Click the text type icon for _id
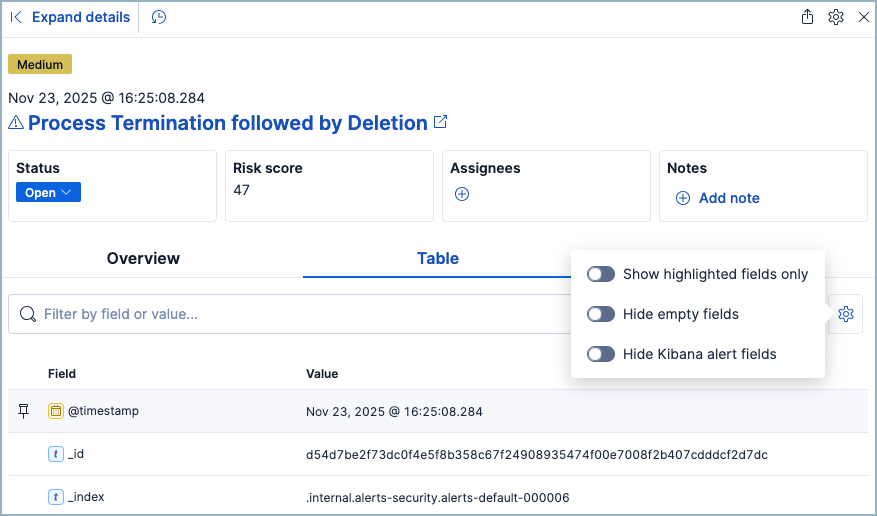Viewport: 877px width, 516px height. click(56, 454)
